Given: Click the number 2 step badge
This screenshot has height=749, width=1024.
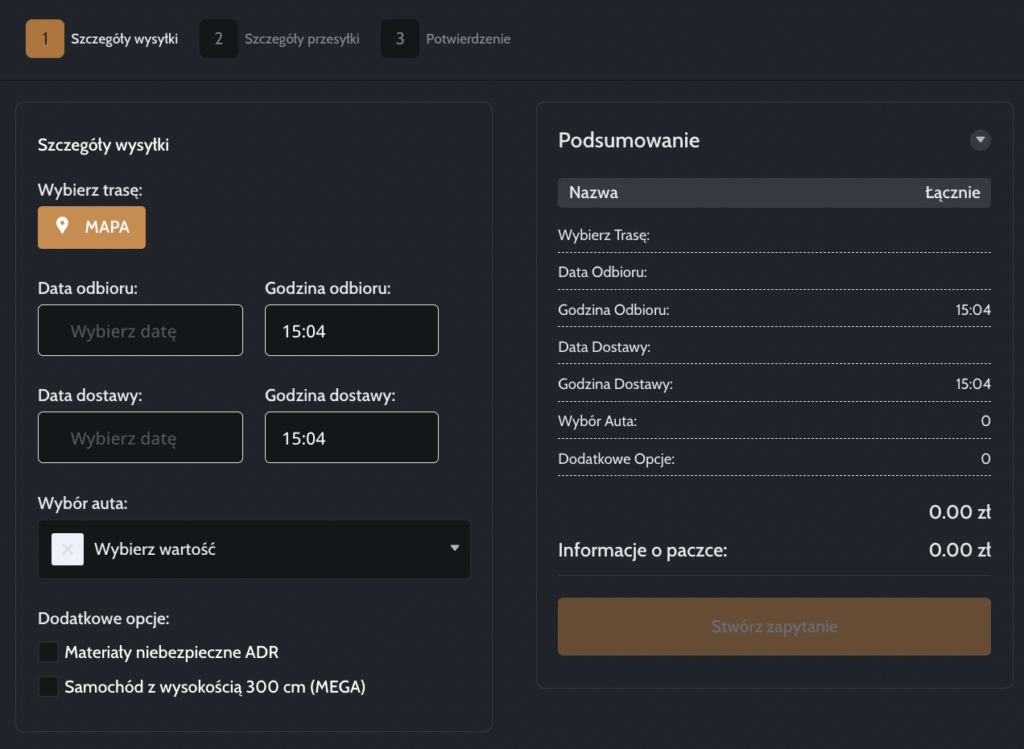Looking at the screenshot, I should pyautogui.click(x=219, y=39).
